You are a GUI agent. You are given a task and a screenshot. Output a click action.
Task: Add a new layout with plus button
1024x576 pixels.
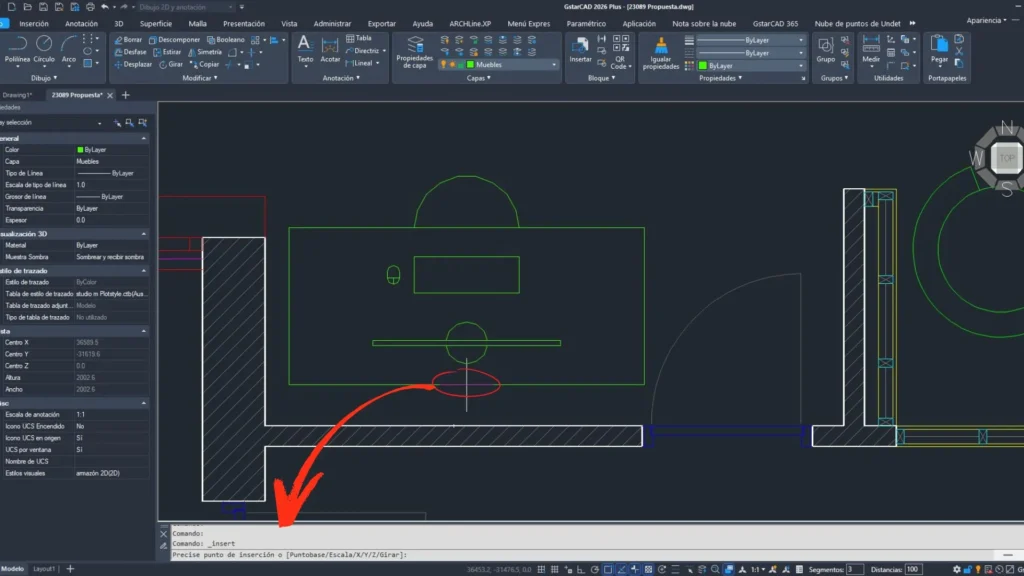coord(70,569)
